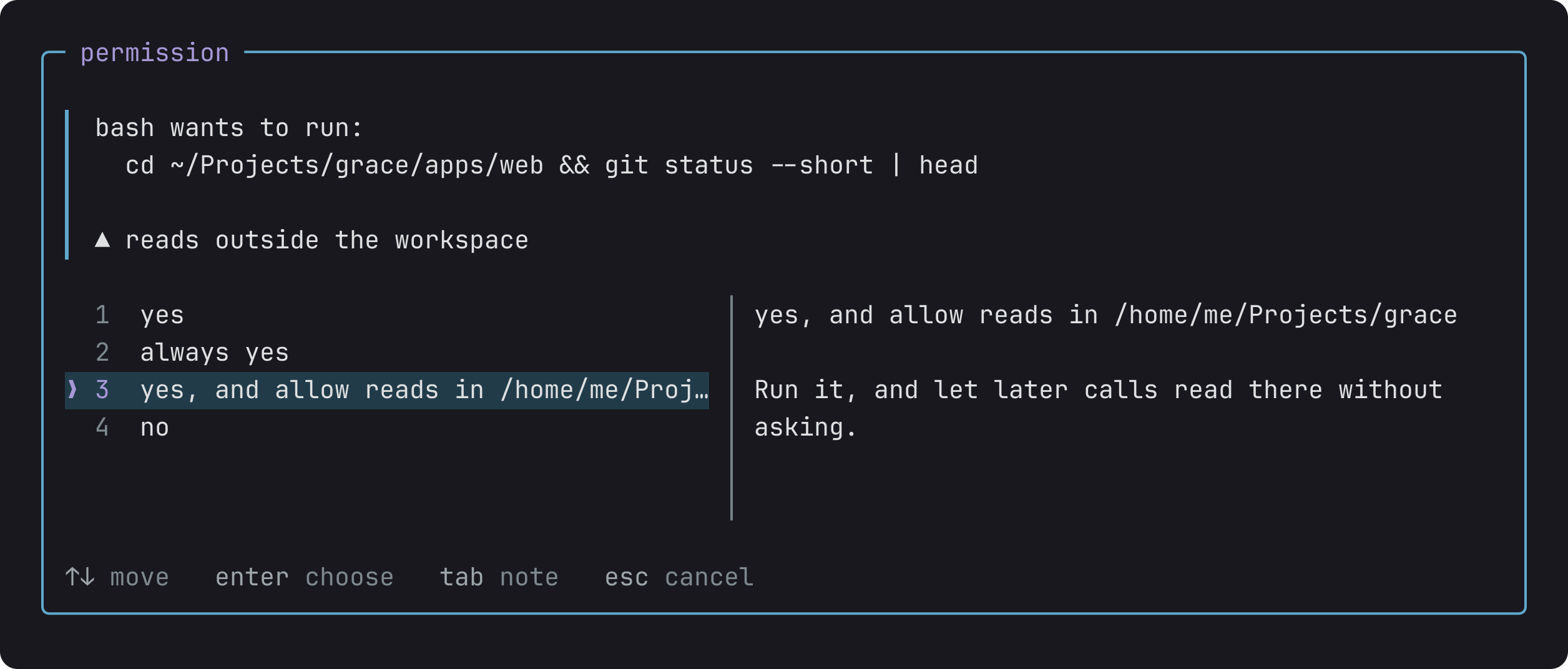
Task: Click the bash command line text
Action: (552, 166)
